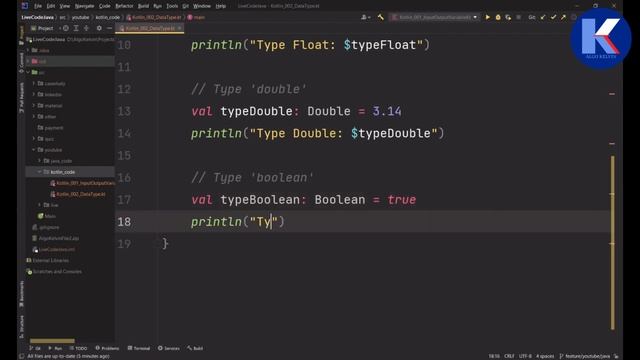Click the Run (green play) toolbar icon
Screen dimensions: 640x360
pos(487,17)
